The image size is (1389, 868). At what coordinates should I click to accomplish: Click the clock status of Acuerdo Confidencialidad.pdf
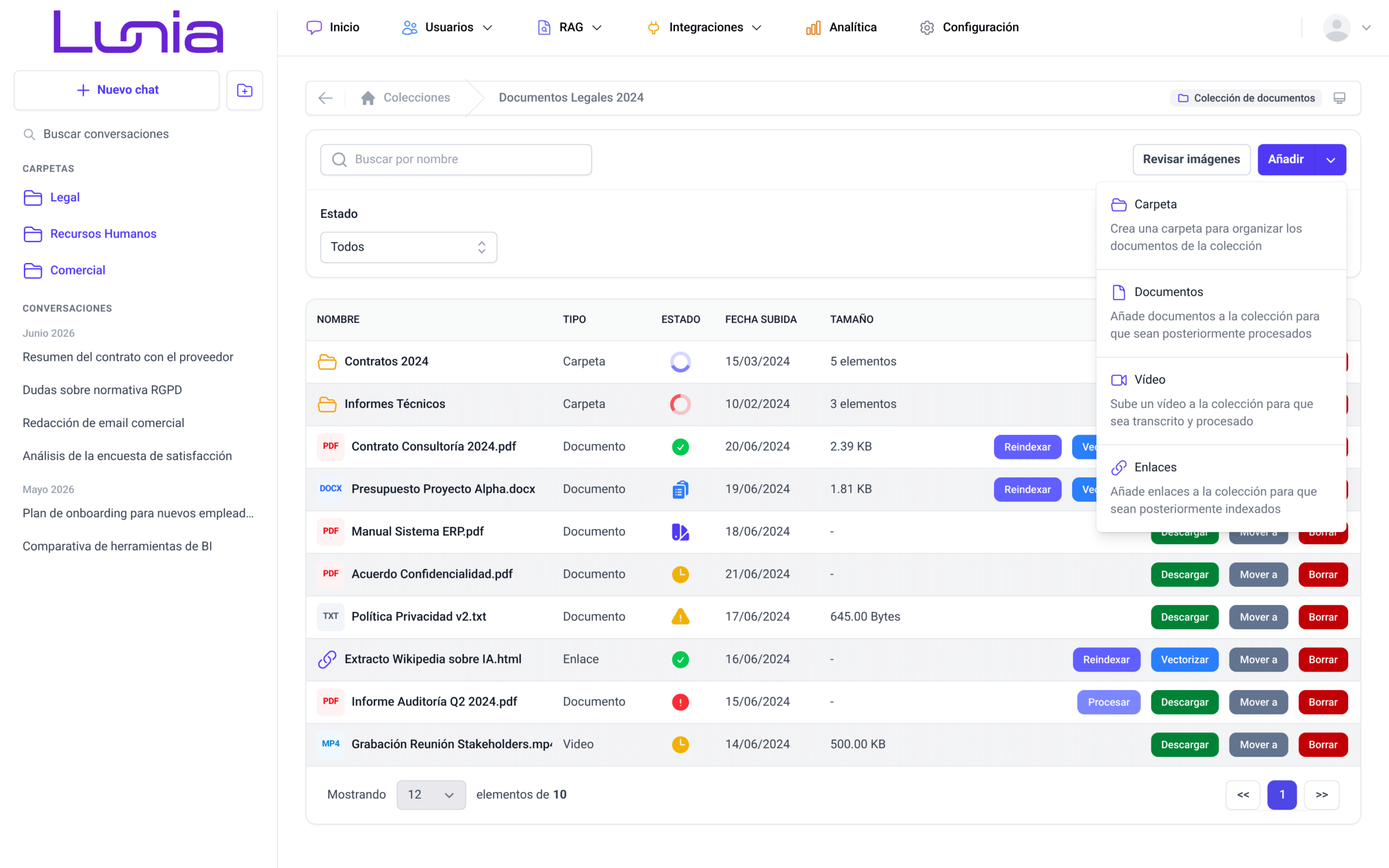[x=680, y=574]
